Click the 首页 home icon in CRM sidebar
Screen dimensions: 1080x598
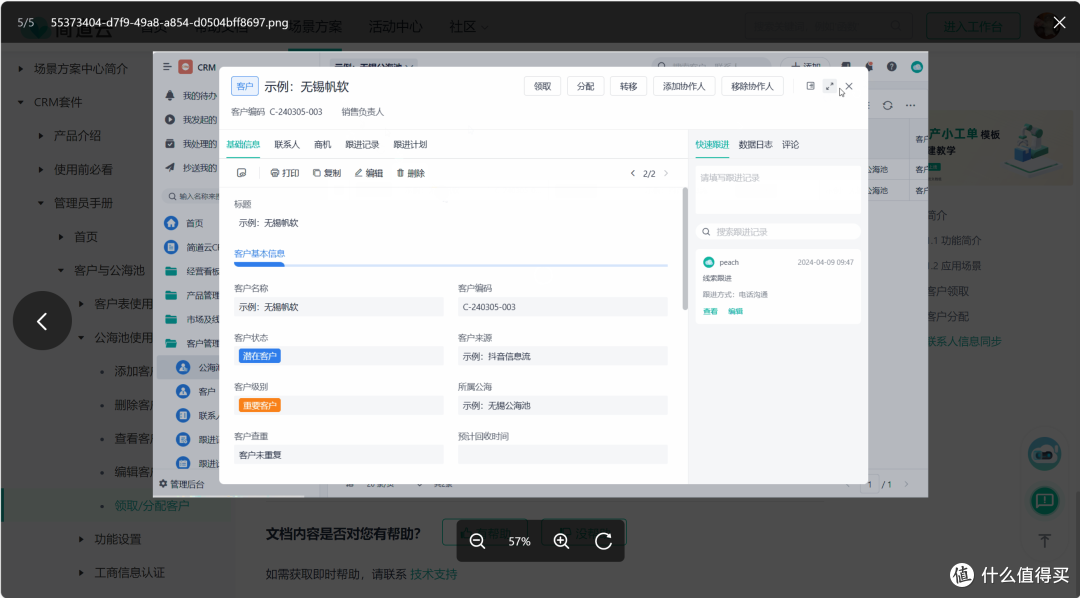(171, 223)
